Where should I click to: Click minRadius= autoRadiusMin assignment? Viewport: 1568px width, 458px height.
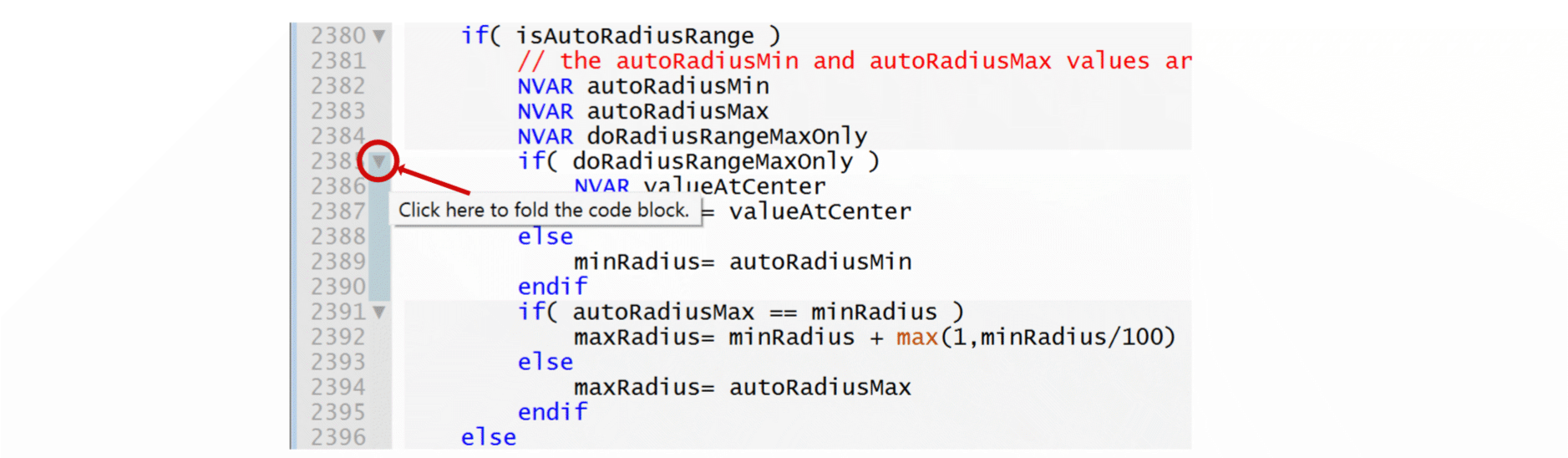742,262
